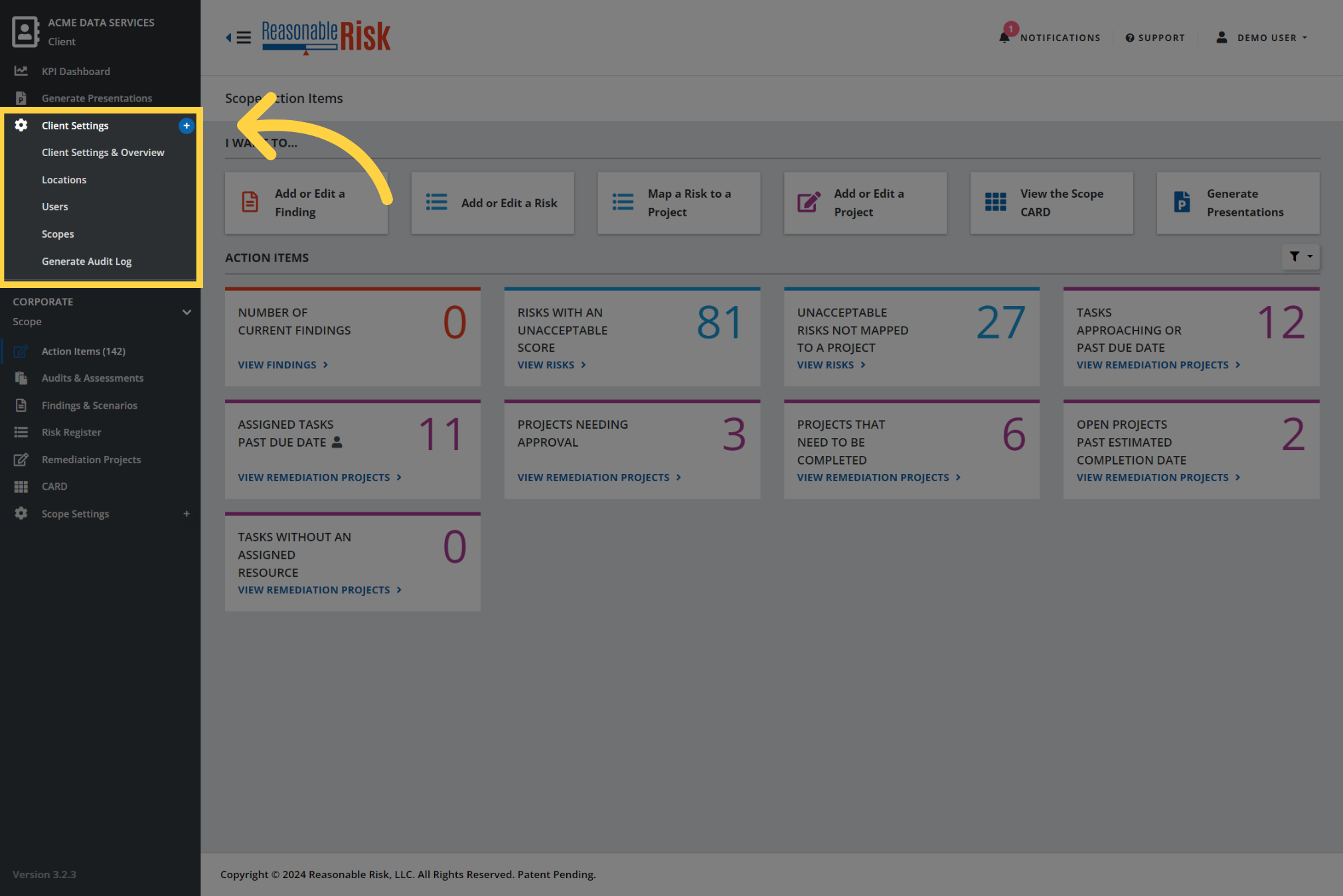The width and height of the screenshot is (1343, 896).
Task: Expand Scope Settings with the plus
Action: (187, 514)
